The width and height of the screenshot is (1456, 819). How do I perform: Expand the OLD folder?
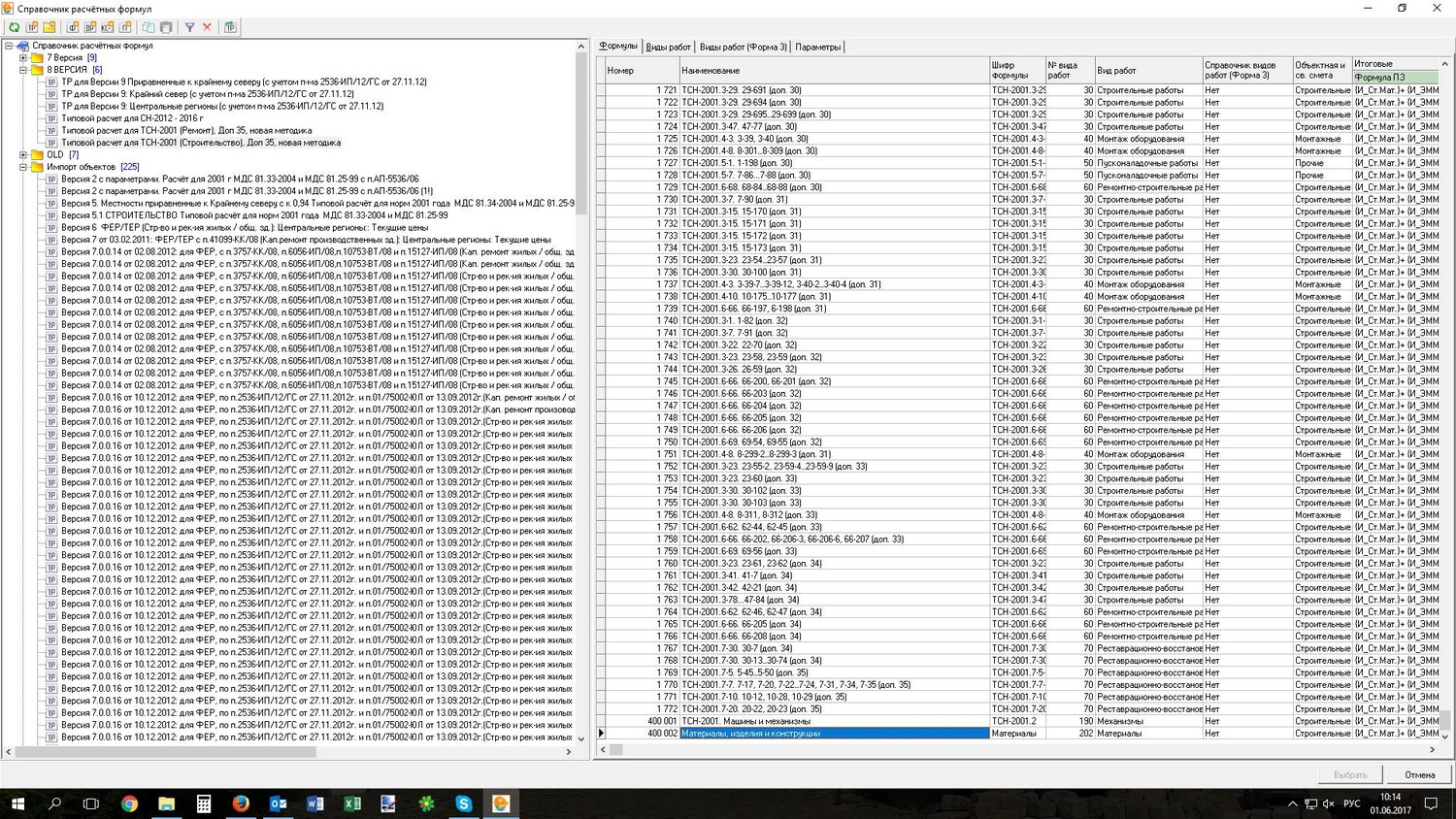[x=23, y=154]
